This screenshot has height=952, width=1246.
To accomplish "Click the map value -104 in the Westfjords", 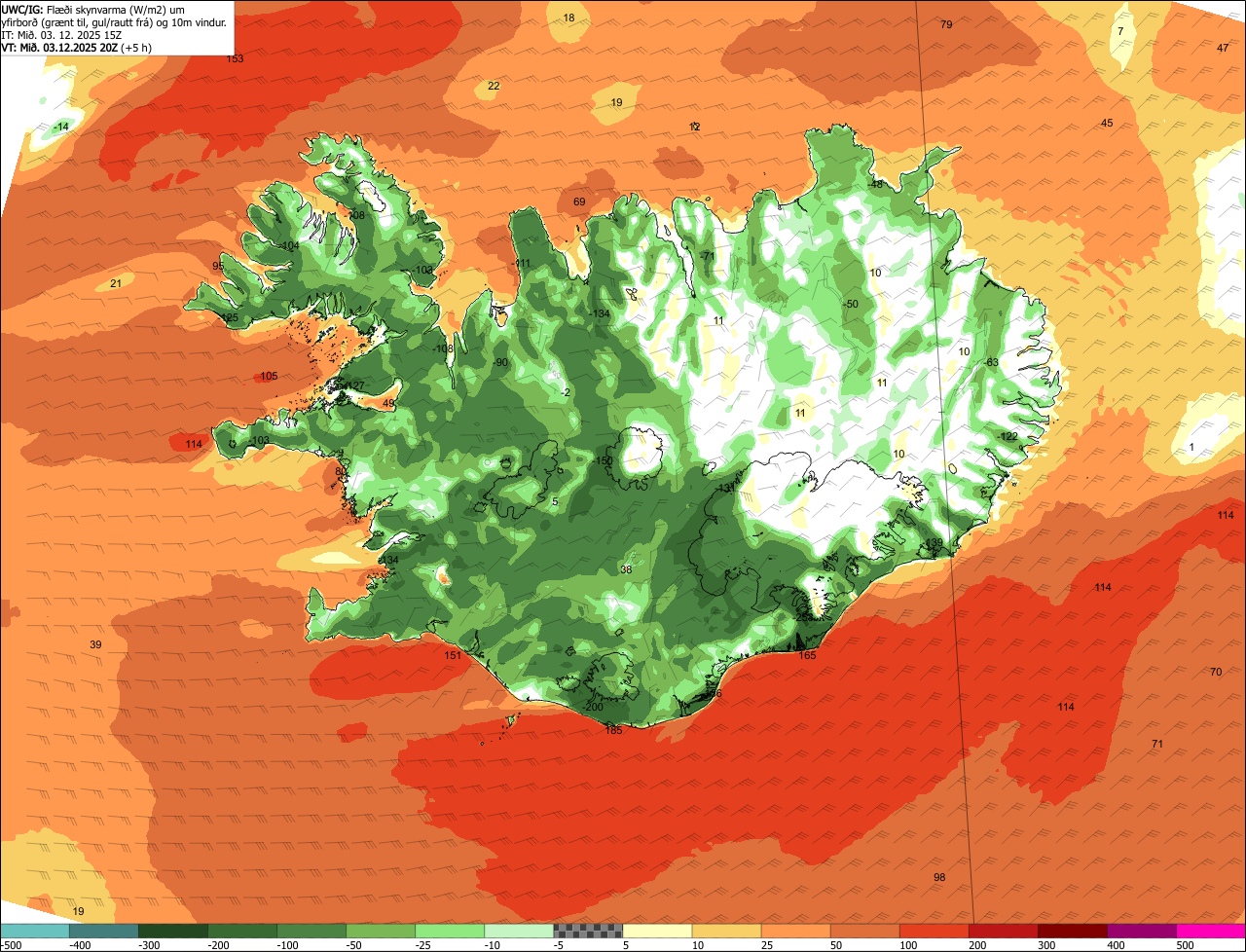I will (289, 246).
